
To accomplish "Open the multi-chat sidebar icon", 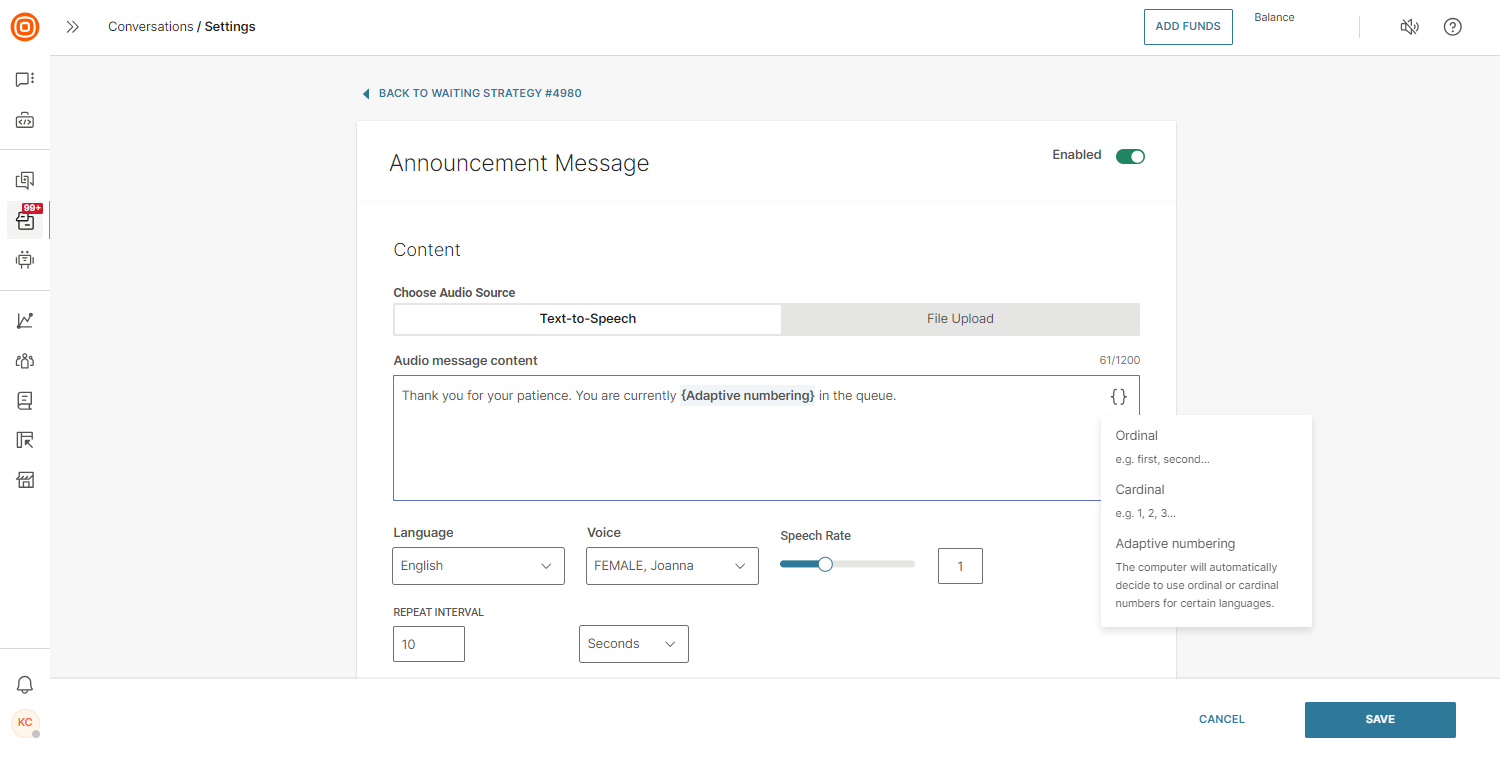I will 25,181.
